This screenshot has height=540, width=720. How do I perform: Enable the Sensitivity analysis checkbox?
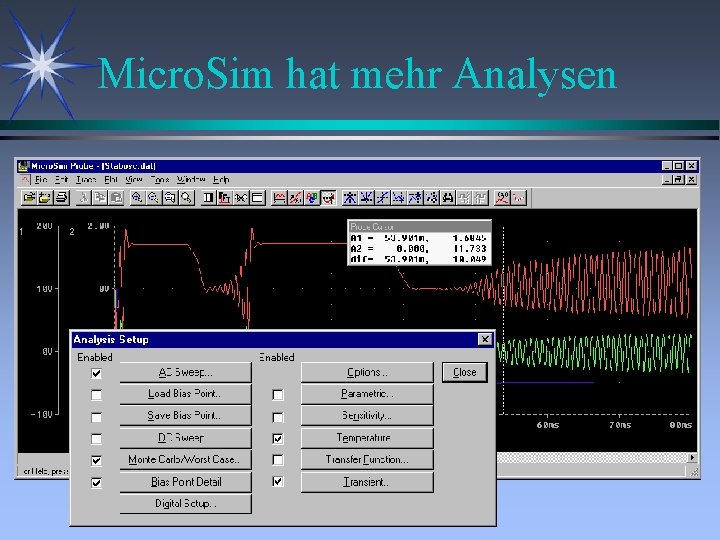click(x=277, y=417)
